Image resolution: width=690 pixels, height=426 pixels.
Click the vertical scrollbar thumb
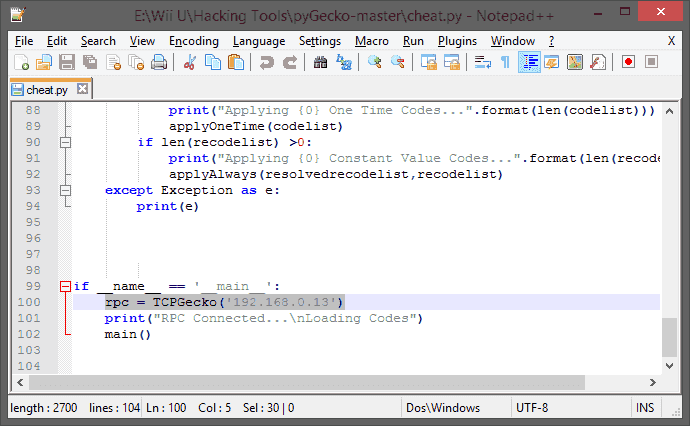[x=669, y=337]
